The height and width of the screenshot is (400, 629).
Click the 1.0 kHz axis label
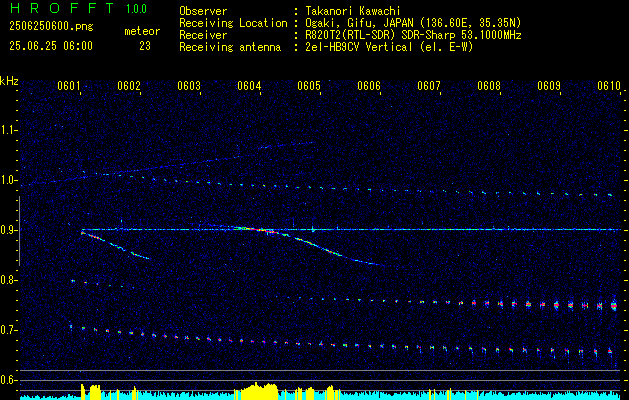(x=8, y=180)
